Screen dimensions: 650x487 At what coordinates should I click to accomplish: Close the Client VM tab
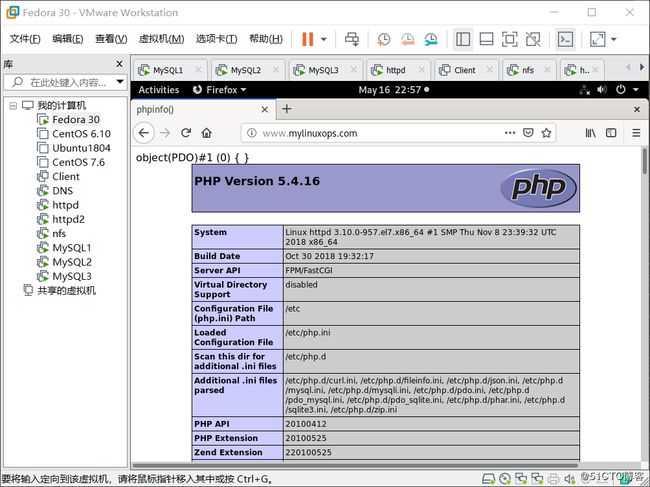pyautogui.click(x=490, y=70)
